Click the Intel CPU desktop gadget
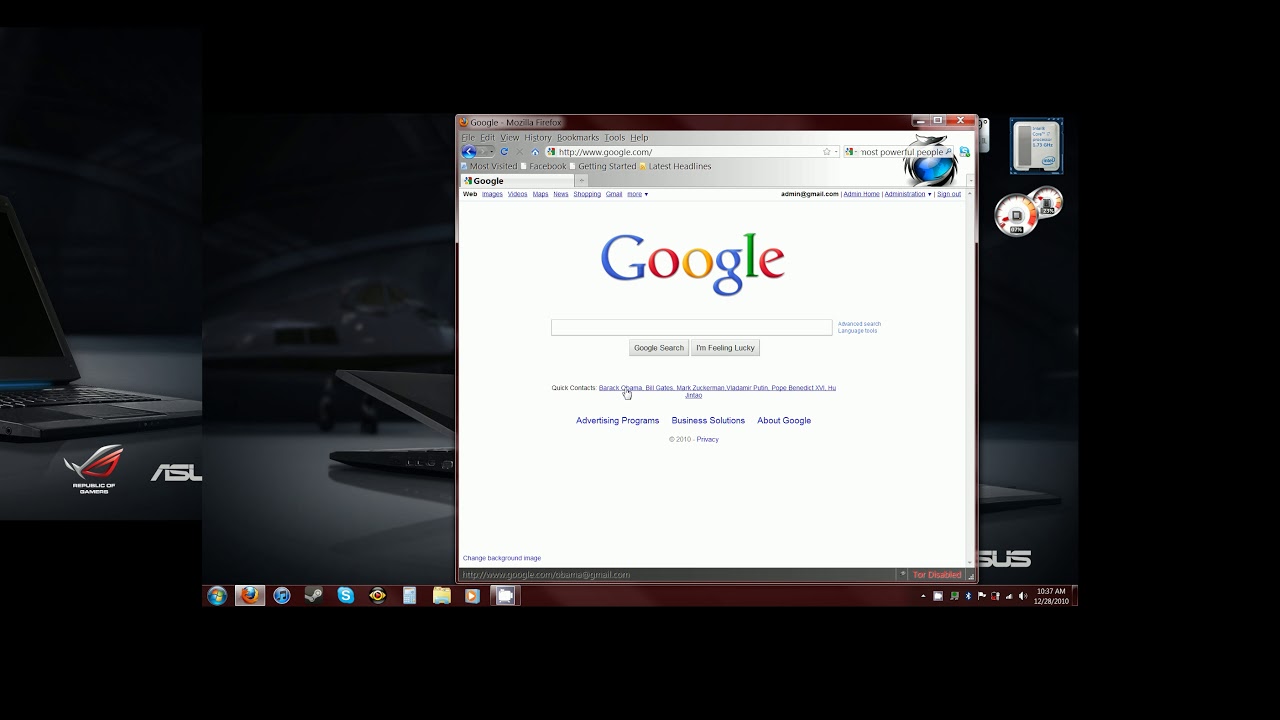 tap(1036, 146)
